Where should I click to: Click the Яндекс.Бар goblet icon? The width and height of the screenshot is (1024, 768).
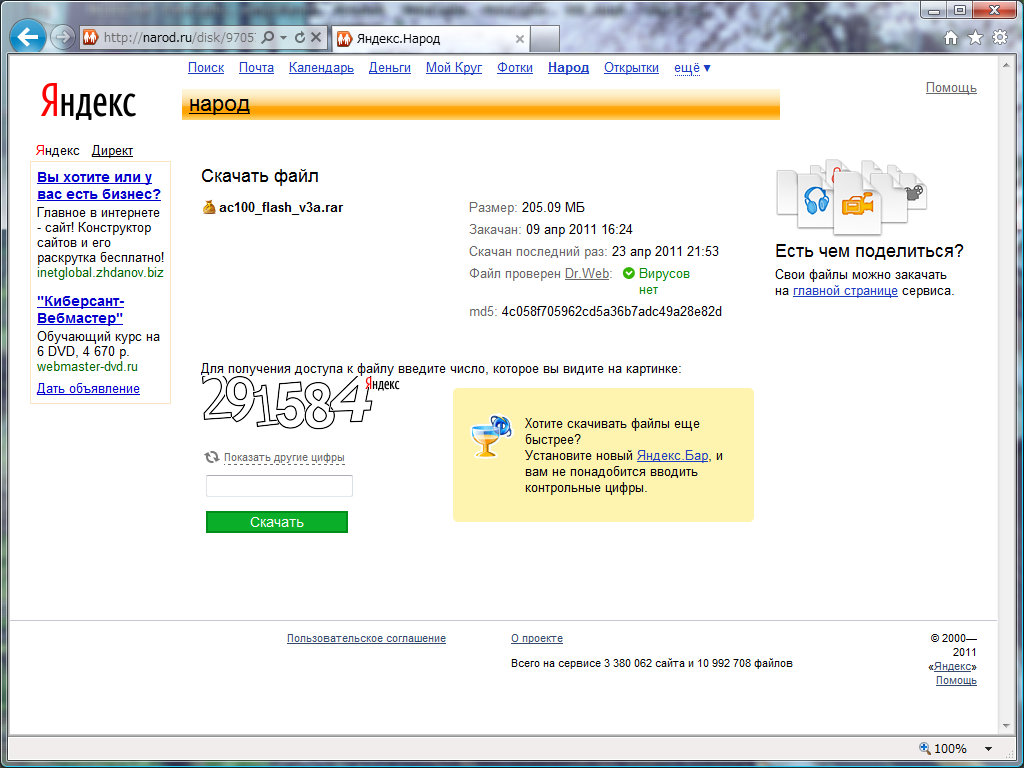[x=491, y=436]
